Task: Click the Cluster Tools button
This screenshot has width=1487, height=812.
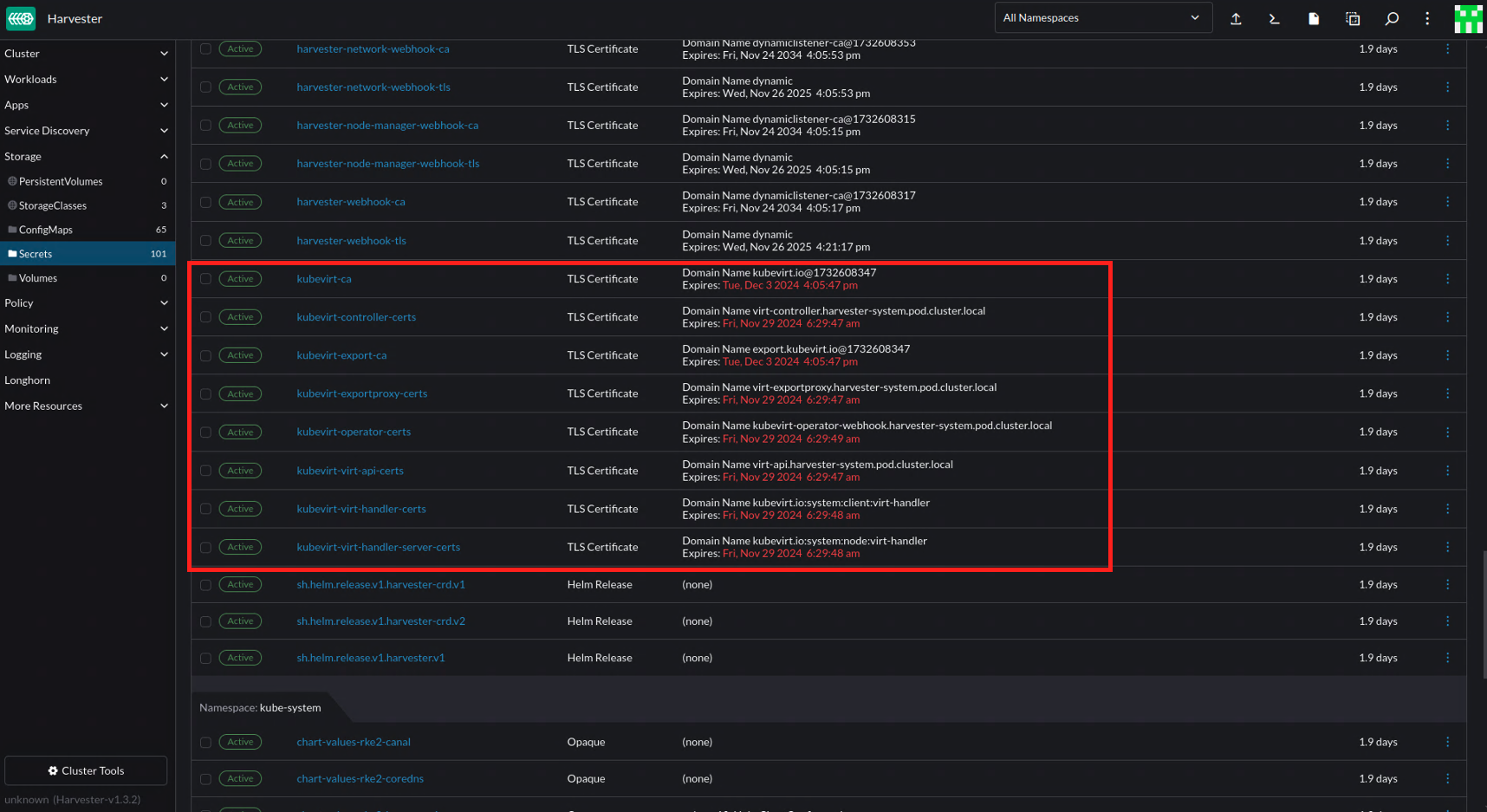Action: point(86,770)
